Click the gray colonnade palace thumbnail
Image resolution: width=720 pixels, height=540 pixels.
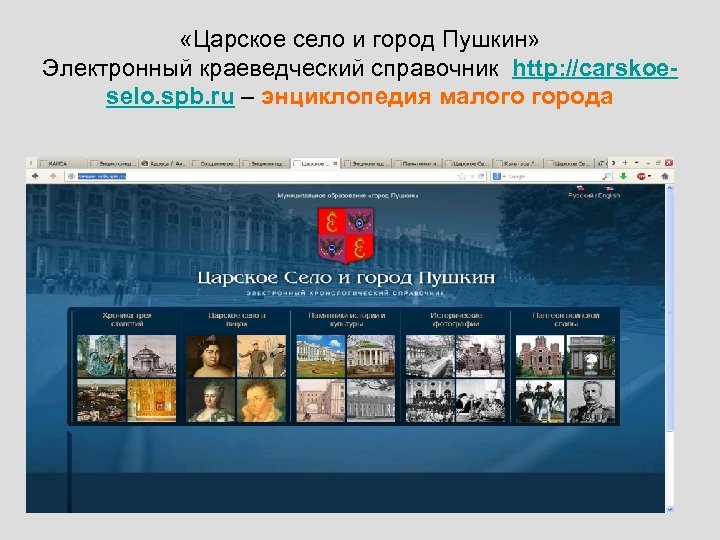[371, 400]
